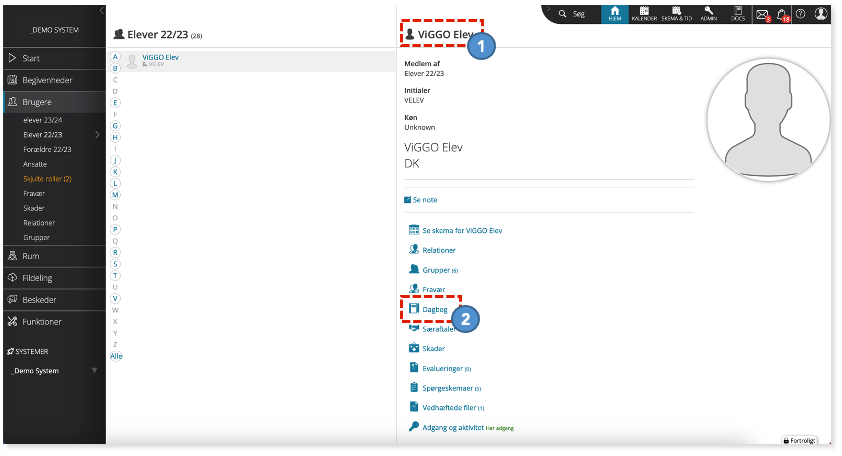Open Skema & Tid in top bar
The height and width of the screenshot is (456, 842).
(677, 14)
